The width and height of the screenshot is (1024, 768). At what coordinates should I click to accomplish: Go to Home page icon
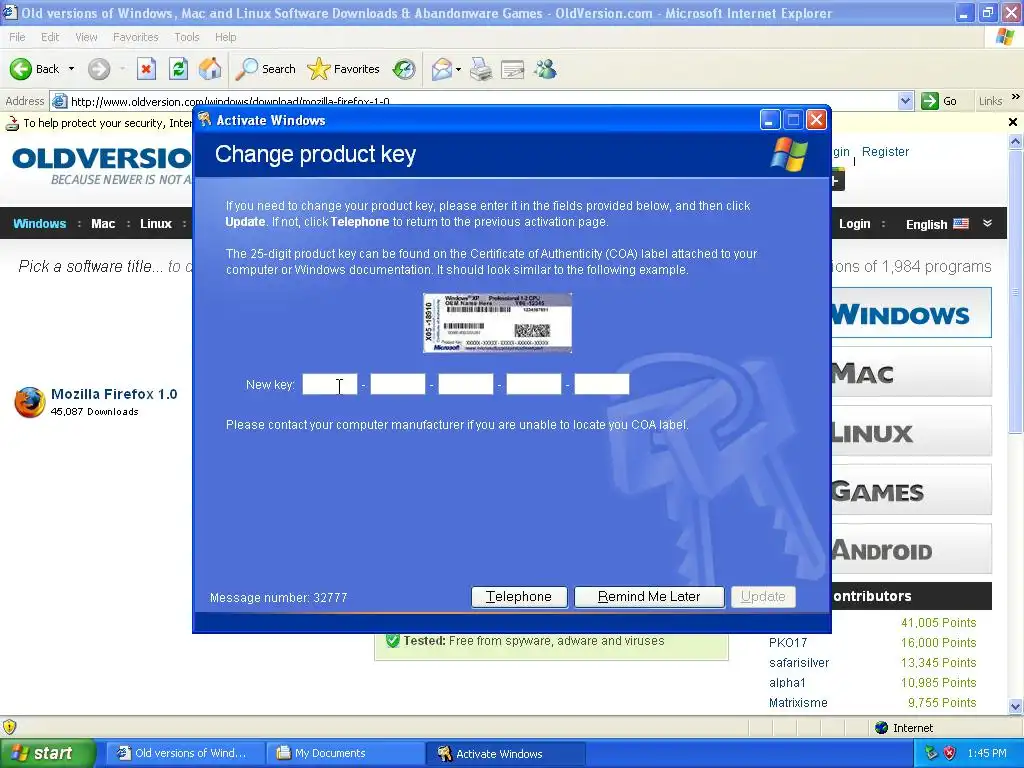[210, 69]
